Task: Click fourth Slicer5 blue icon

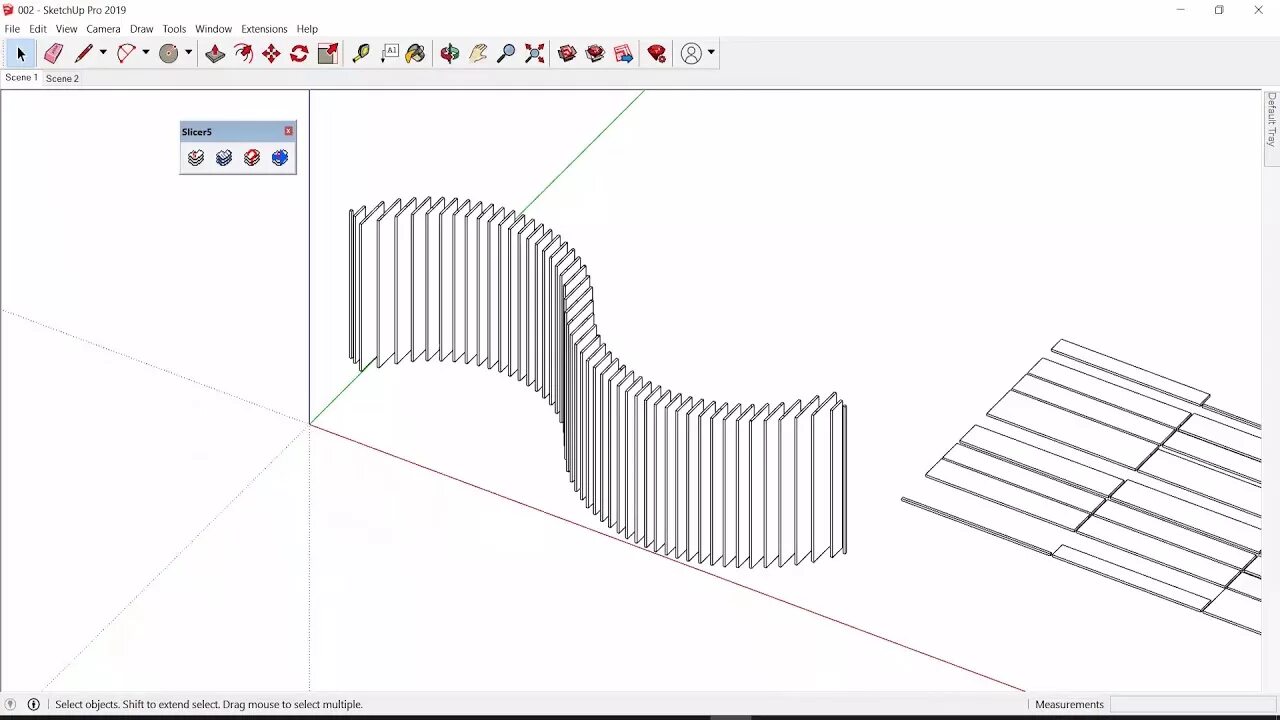Action: point(280,158)
